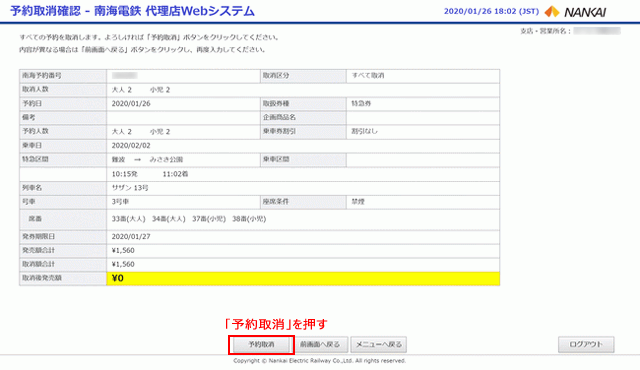Click the 内容が異なる場合は instruction line
640x370 pixels.
(x=142, y=50)
